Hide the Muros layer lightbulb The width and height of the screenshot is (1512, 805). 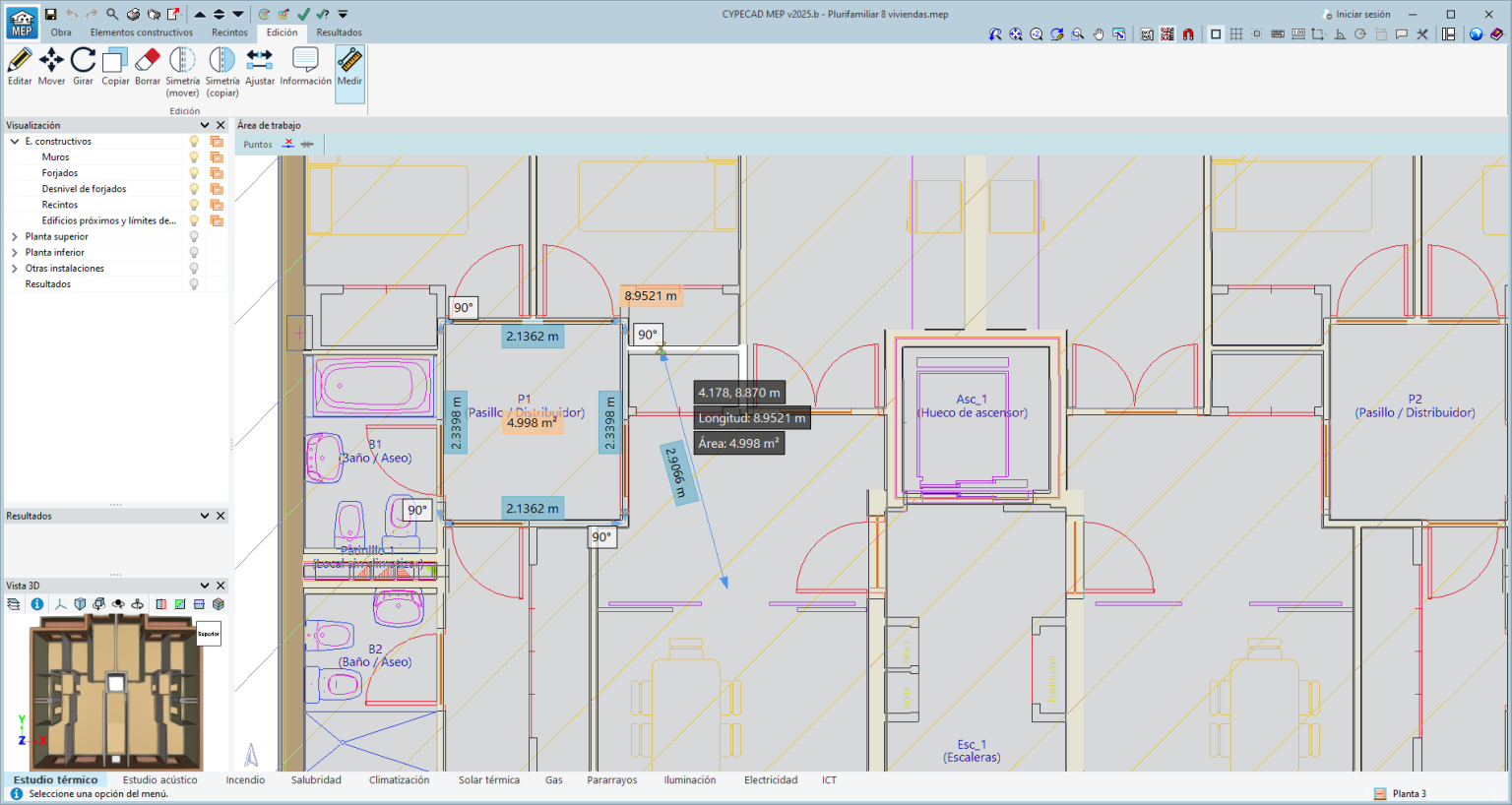[193, 156]
